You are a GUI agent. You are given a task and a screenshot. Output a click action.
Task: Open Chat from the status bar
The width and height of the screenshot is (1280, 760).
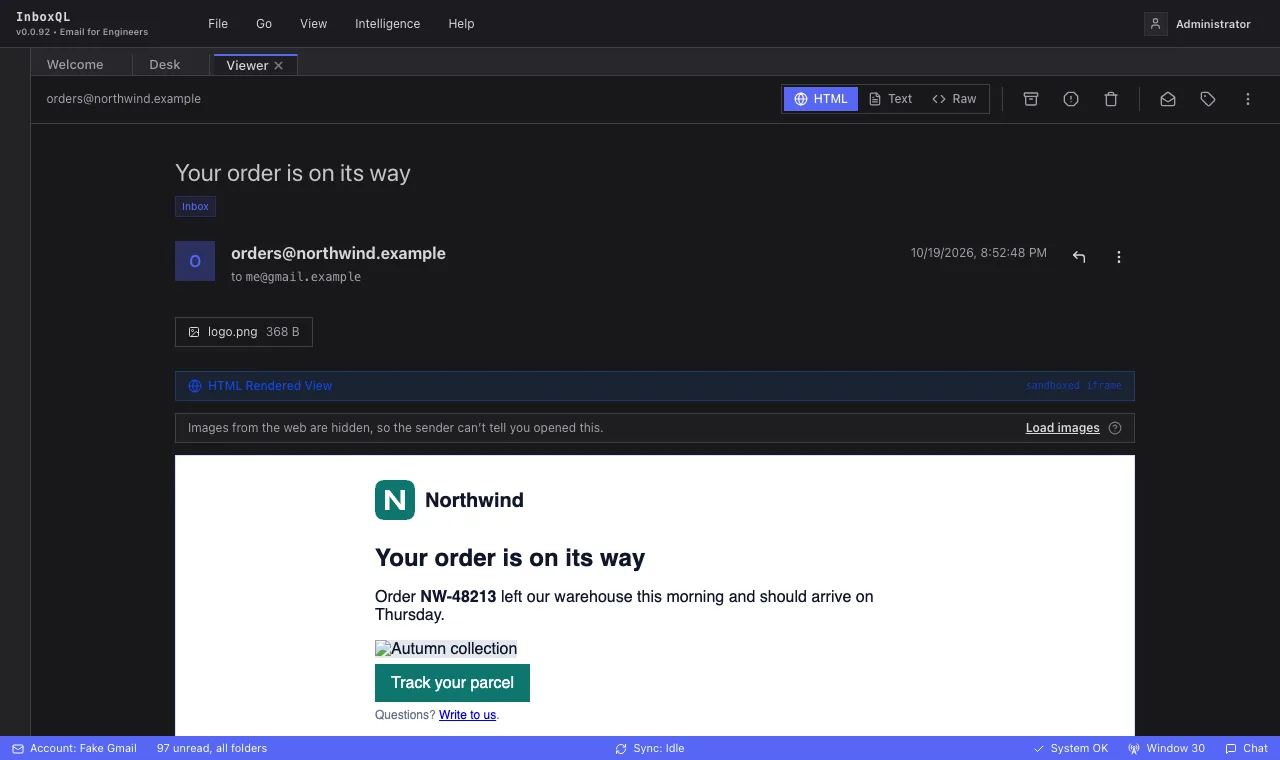click(x=1247, y=748)
